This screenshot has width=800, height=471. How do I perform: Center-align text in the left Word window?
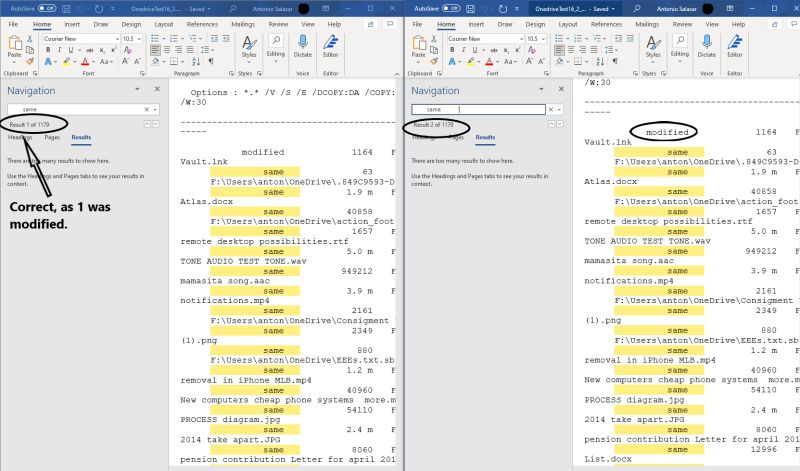167,50
